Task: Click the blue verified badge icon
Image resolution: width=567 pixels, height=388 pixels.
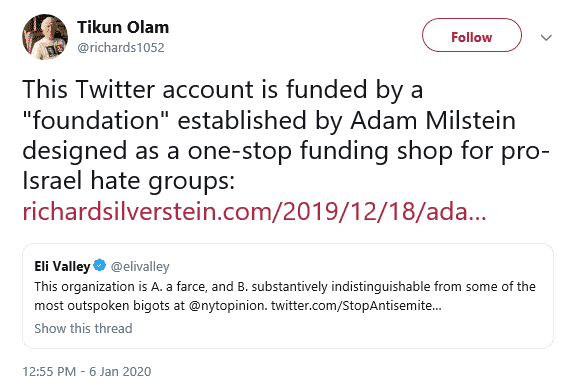Action: (x=99, y=265)
